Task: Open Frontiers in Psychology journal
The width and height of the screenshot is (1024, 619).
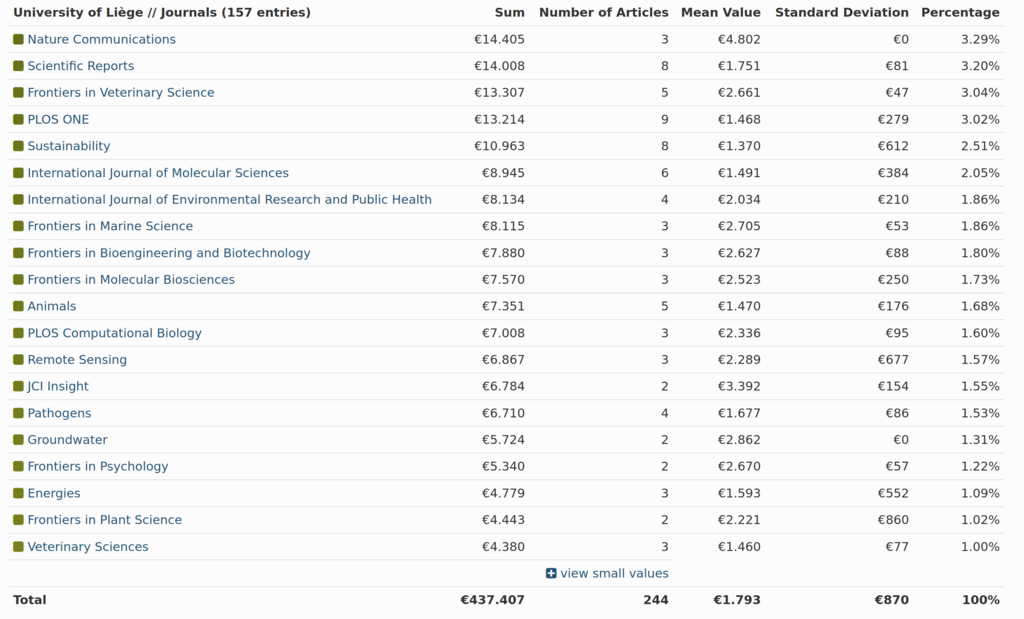Action: pyautogui.click(x=98, y=467)
